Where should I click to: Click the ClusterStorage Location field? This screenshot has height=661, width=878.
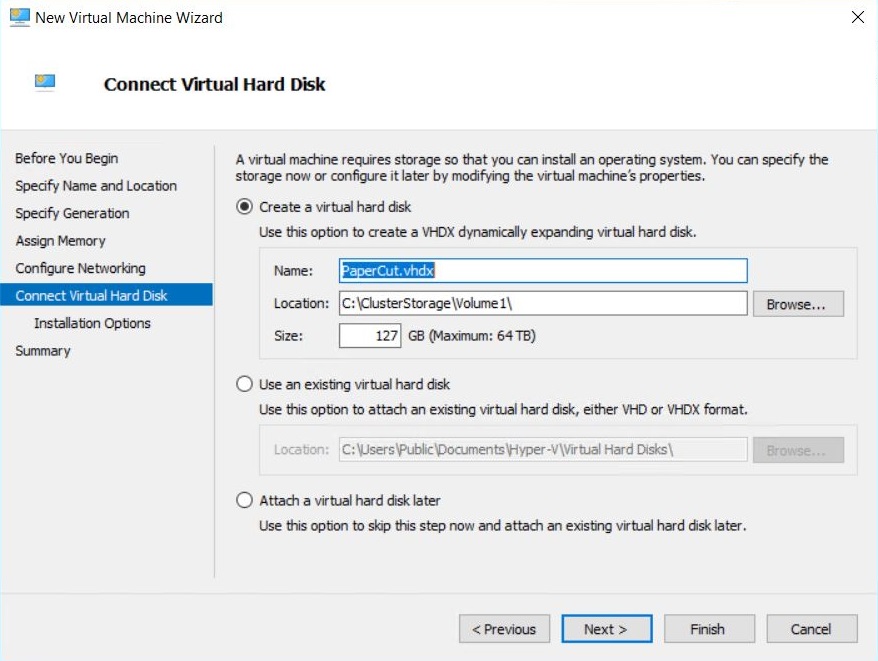[x=543, y=303]
